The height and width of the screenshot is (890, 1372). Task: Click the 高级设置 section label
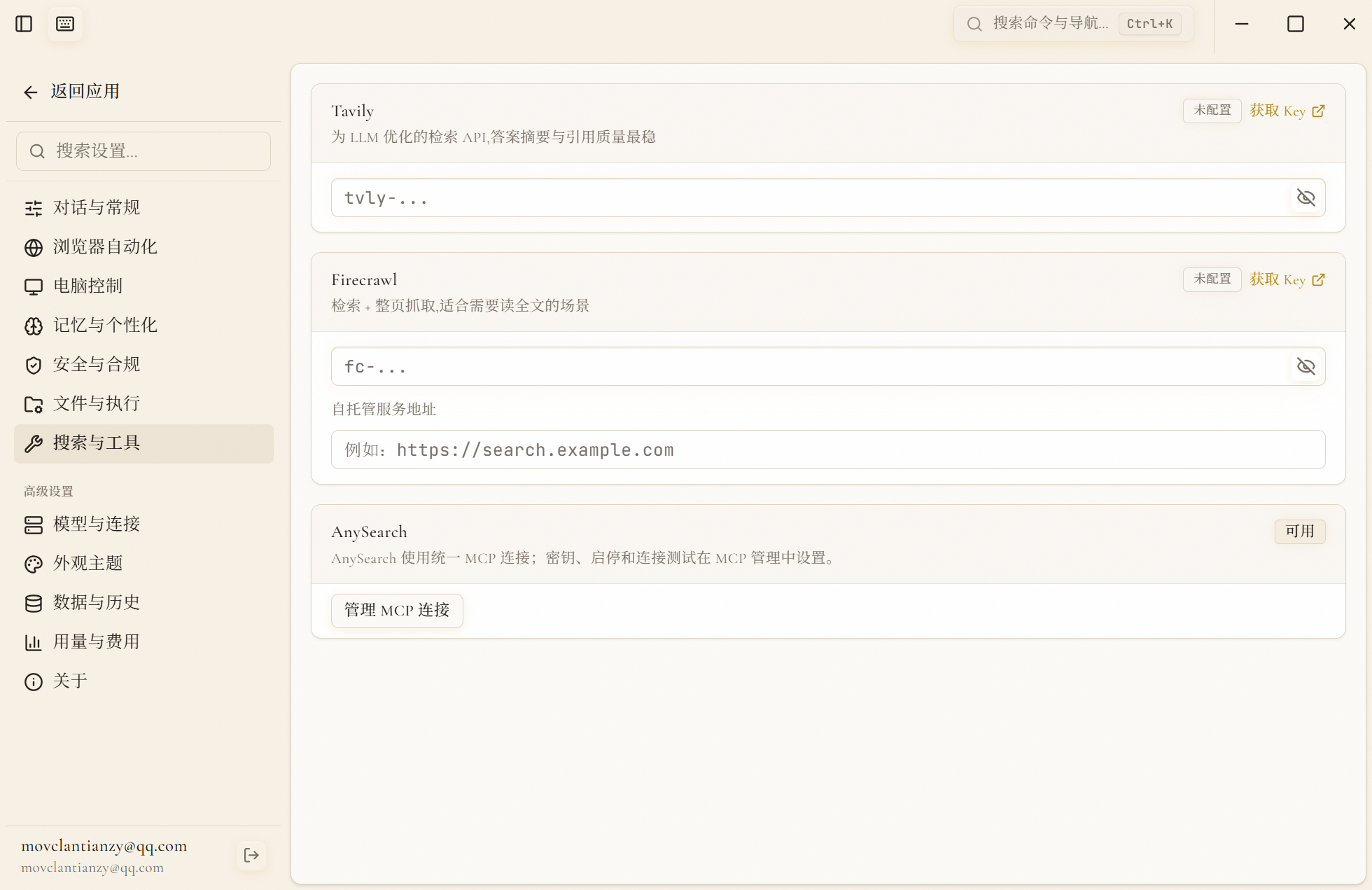[48, 492]
